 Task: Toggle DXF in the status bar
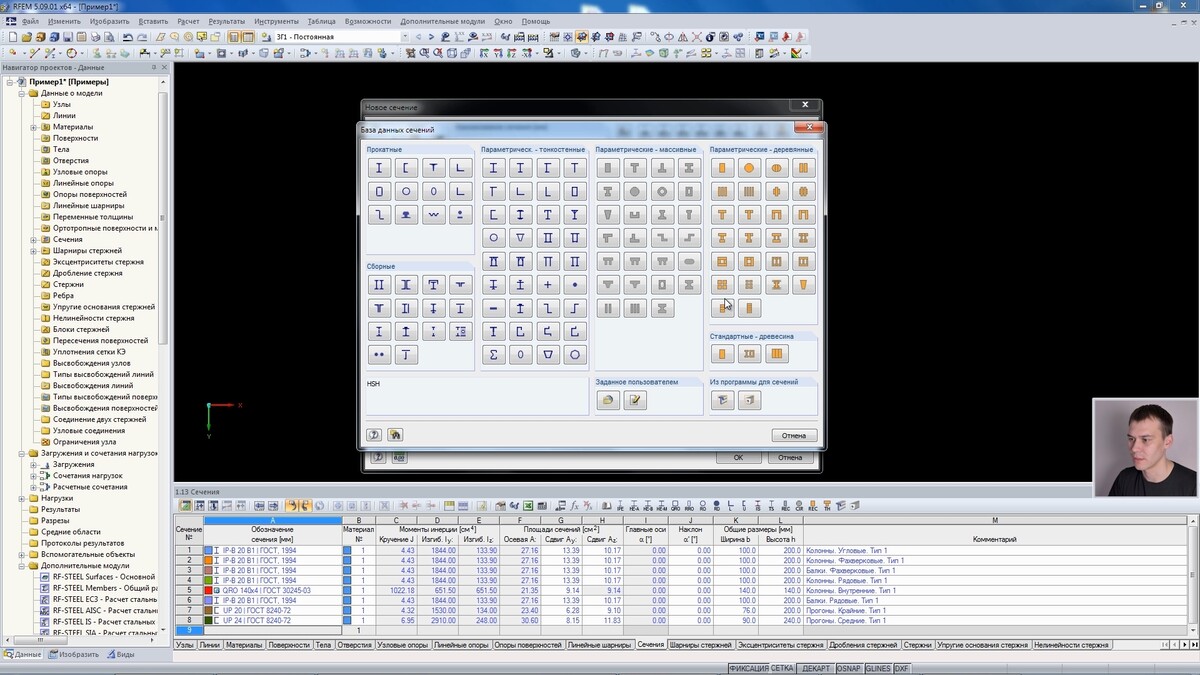[x=901, y=668]
